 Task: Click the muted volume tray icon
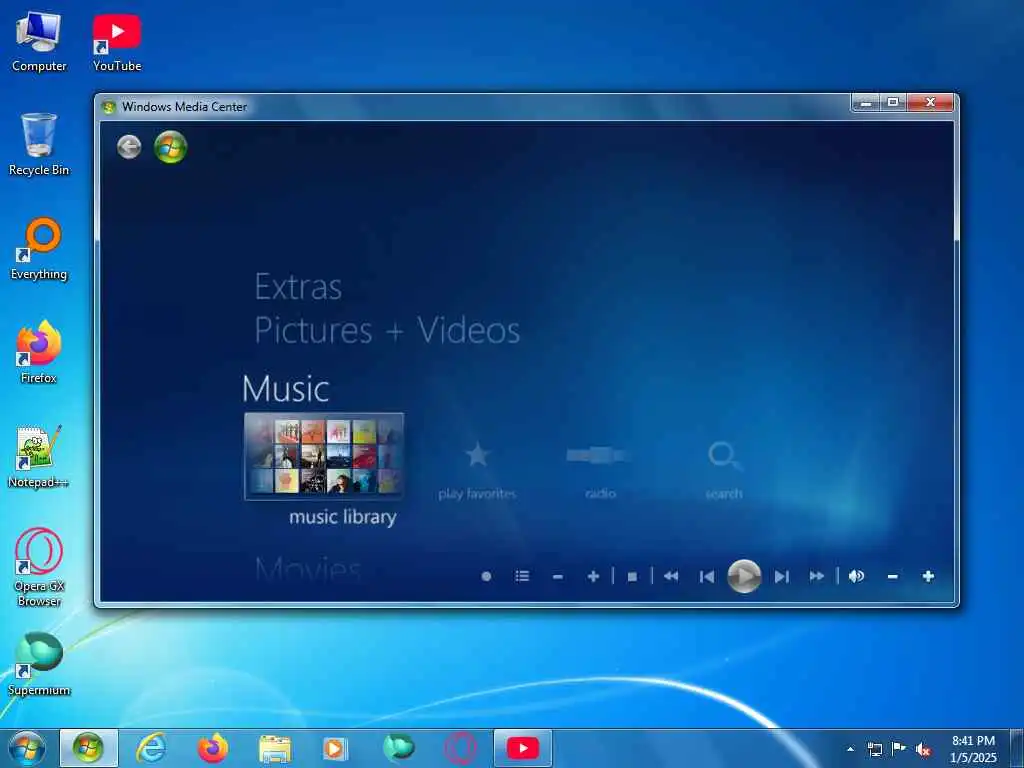(923, 750)
